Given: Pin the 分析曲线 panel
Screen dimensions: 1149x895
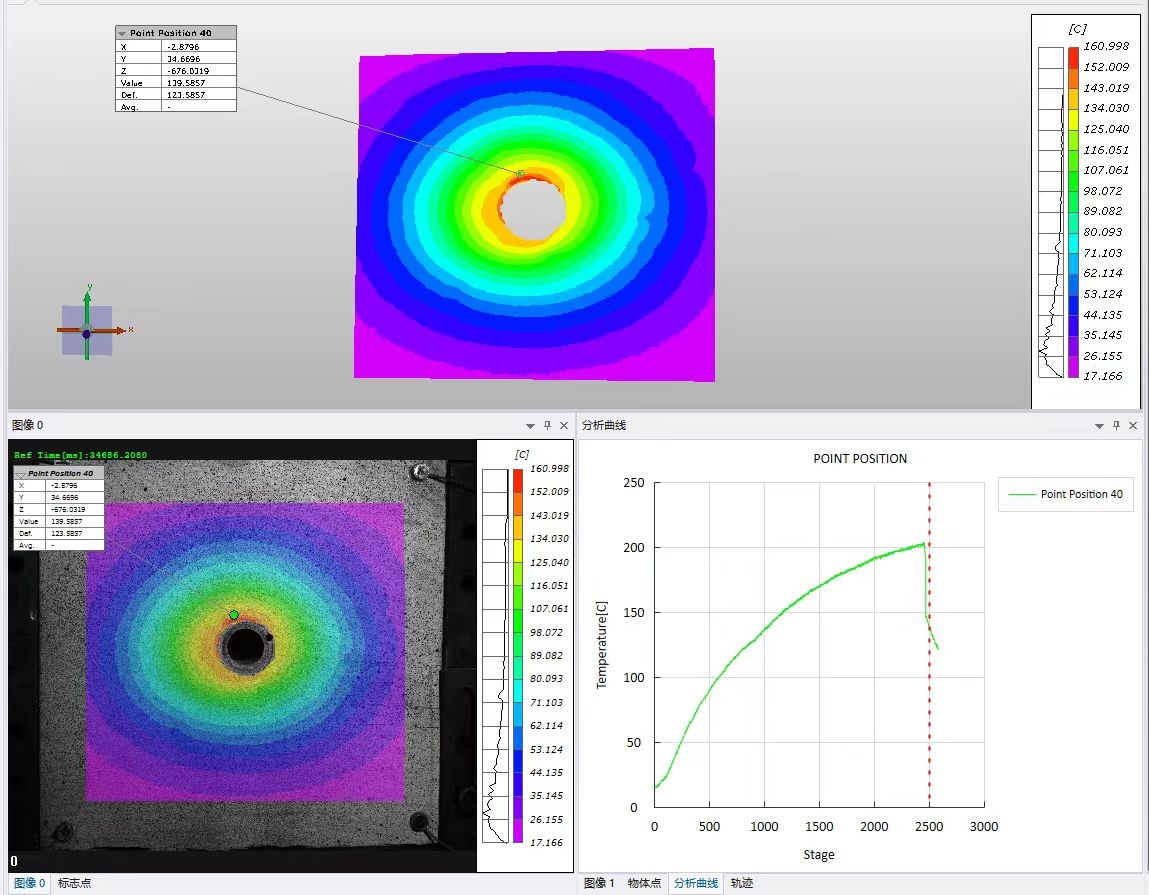Looking at the screenshot, I should point(1116,425).
